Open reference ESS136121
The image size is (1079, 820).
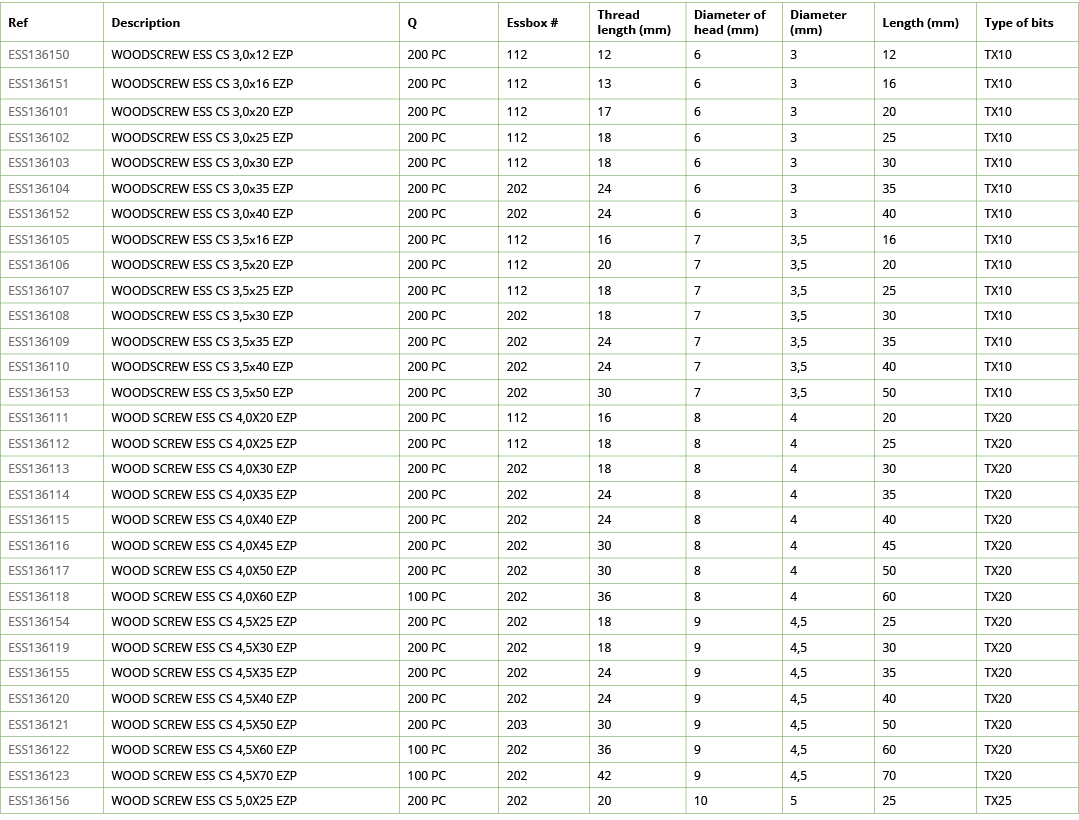(40, 724)
